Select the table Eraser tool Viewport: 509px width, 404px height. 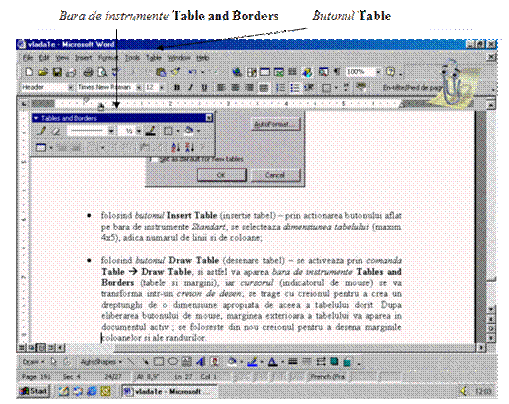coord(56,131)
